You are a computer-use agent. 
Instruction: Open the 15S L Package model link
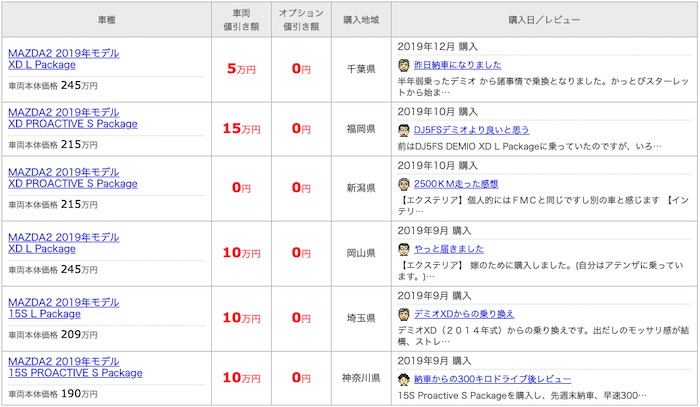click(44, 314)
